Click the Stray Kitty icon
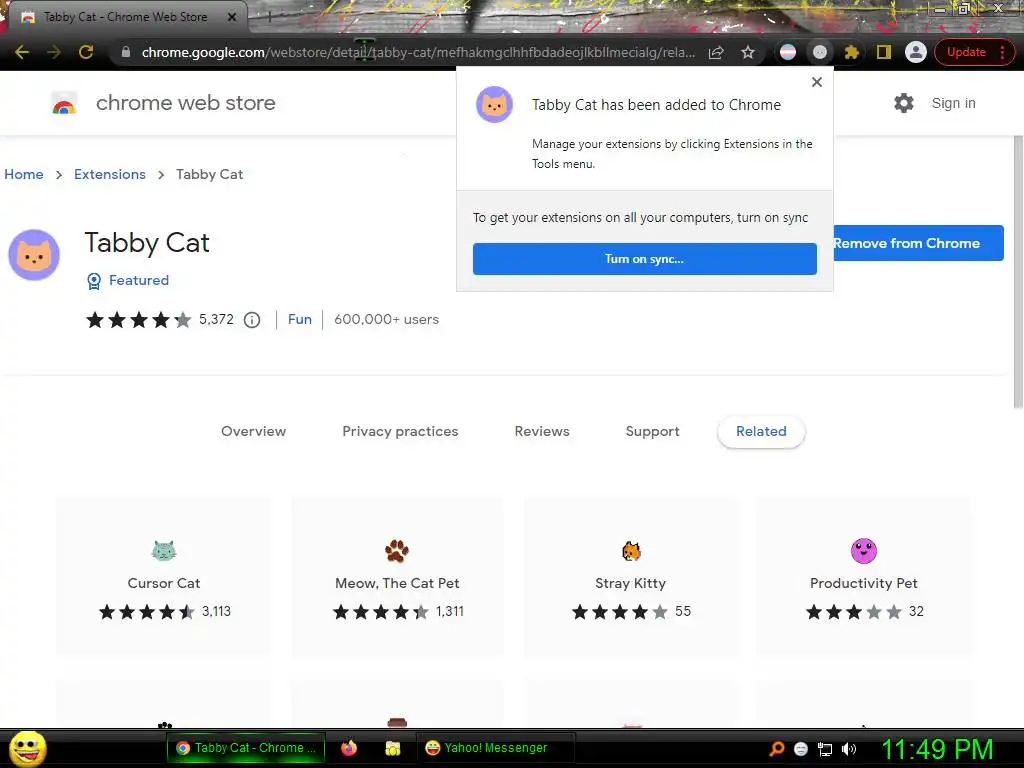This screenshot has height=768, width=1024. (x=631, y=551)
